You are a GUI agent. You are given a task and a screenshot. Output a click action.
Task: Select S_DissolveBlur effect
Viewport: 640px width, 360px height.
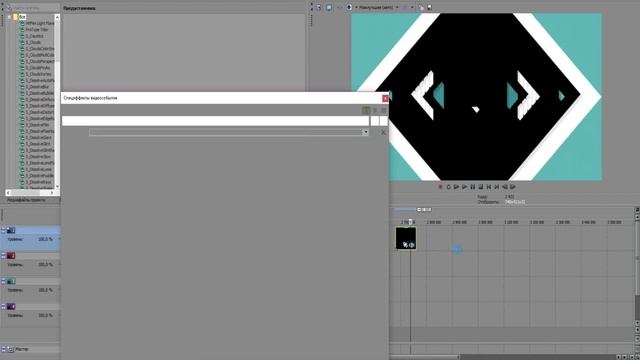[38, 87]
